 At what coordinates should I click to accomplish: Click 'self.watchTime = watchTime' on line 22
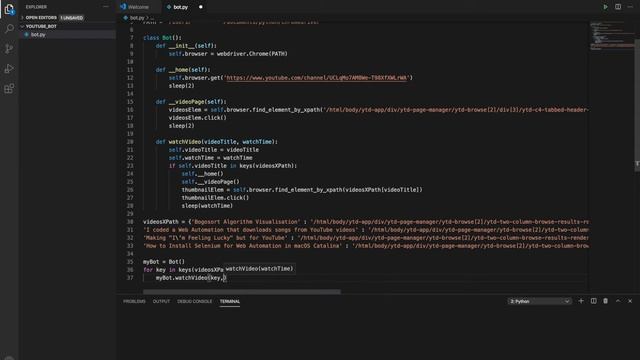pos(211,158)
